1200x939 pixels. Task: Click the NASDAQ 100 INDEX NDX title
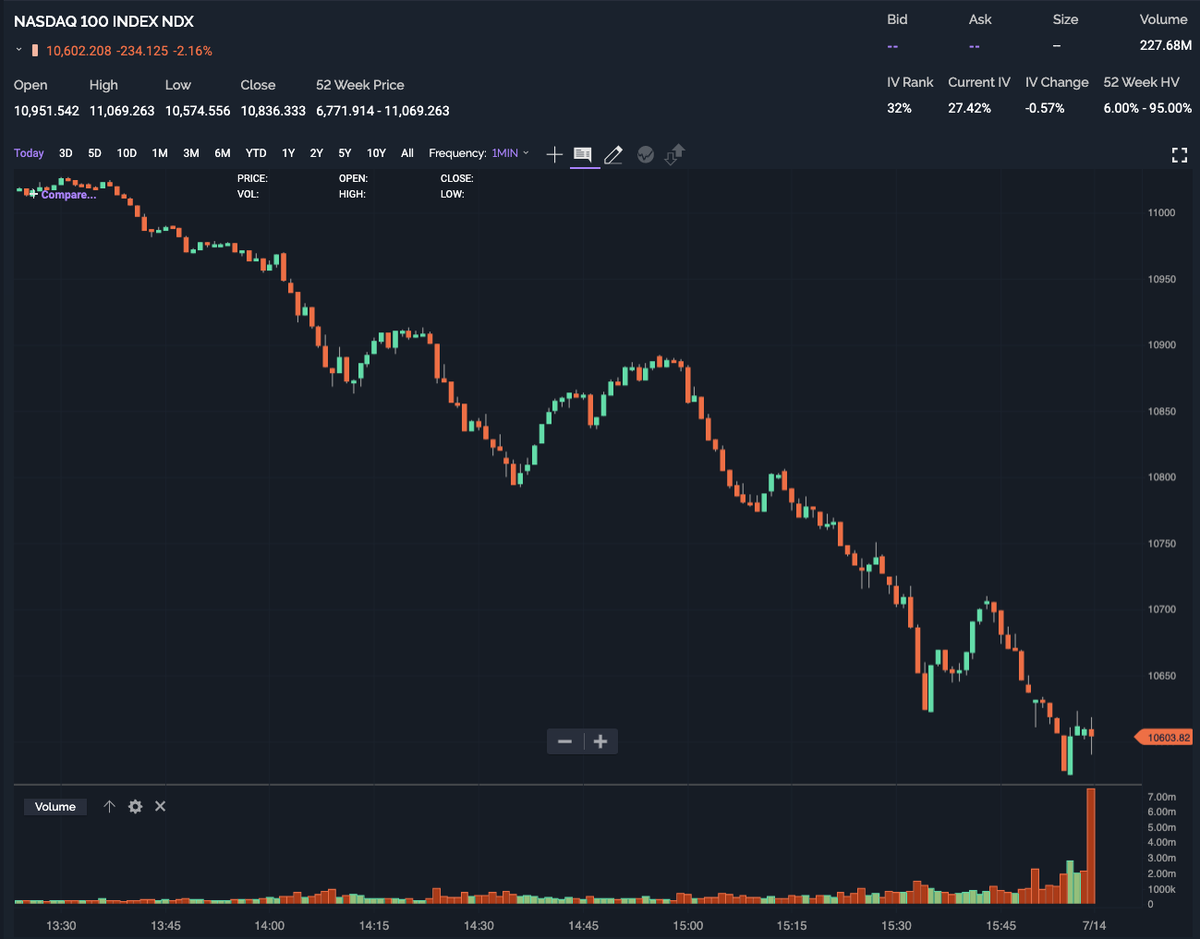(104, 20)
